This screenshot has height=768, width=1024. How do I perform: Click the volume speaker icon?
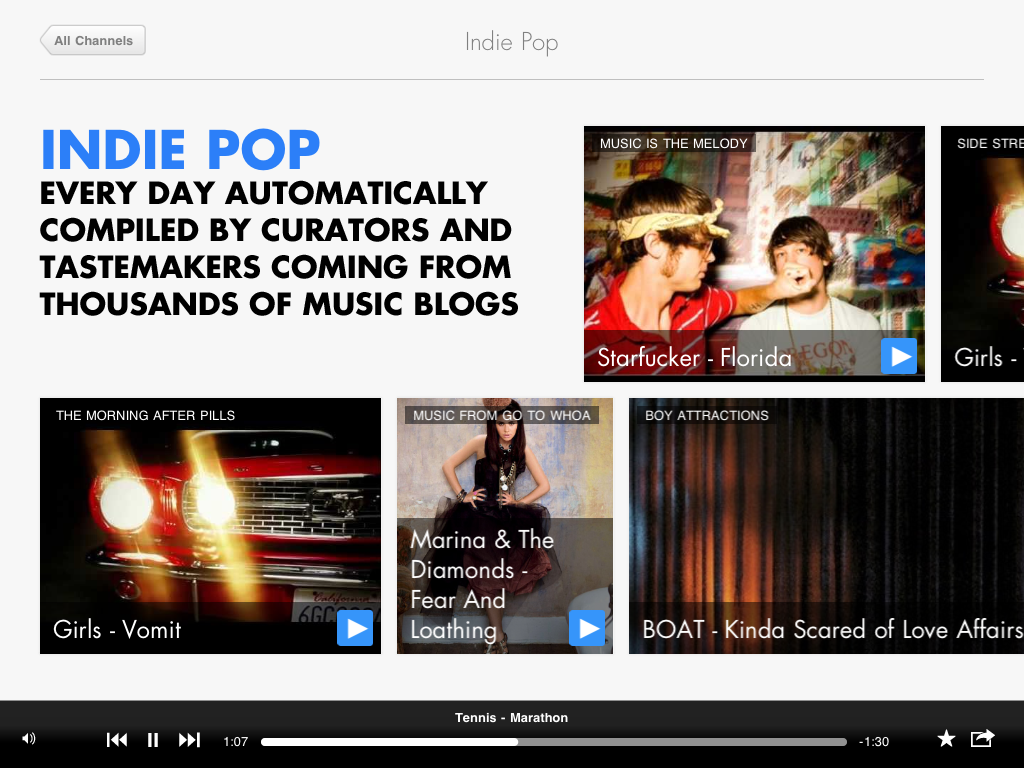coord(29,739)
